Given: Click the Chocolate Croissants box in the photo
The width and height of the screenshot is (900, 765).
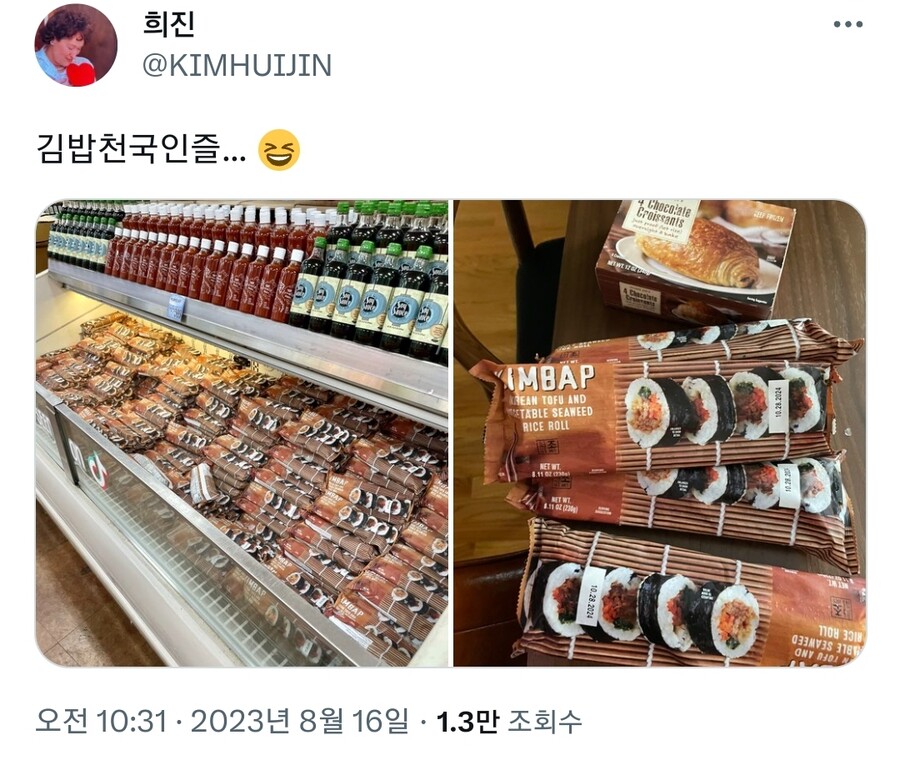Looking at the screenshot, I should click(x=695, y=259).
